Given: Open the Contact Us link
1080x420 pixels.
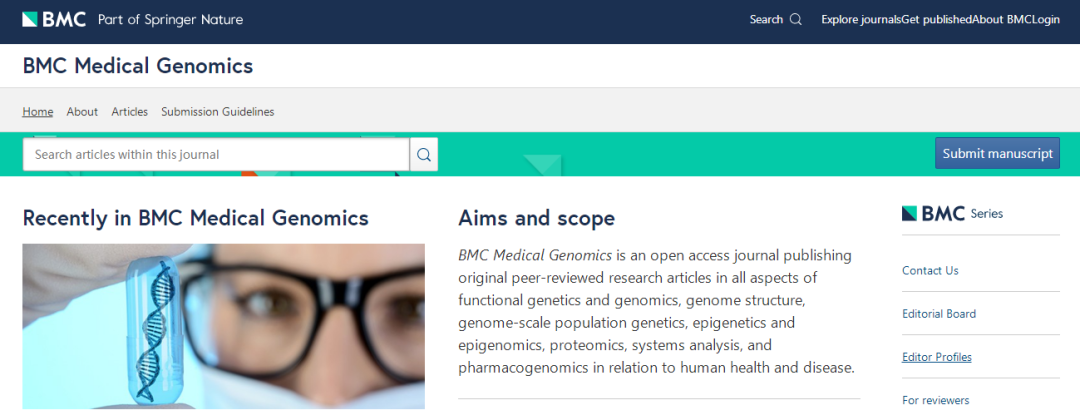Looking at the screenshot, I should coord(930,271).
